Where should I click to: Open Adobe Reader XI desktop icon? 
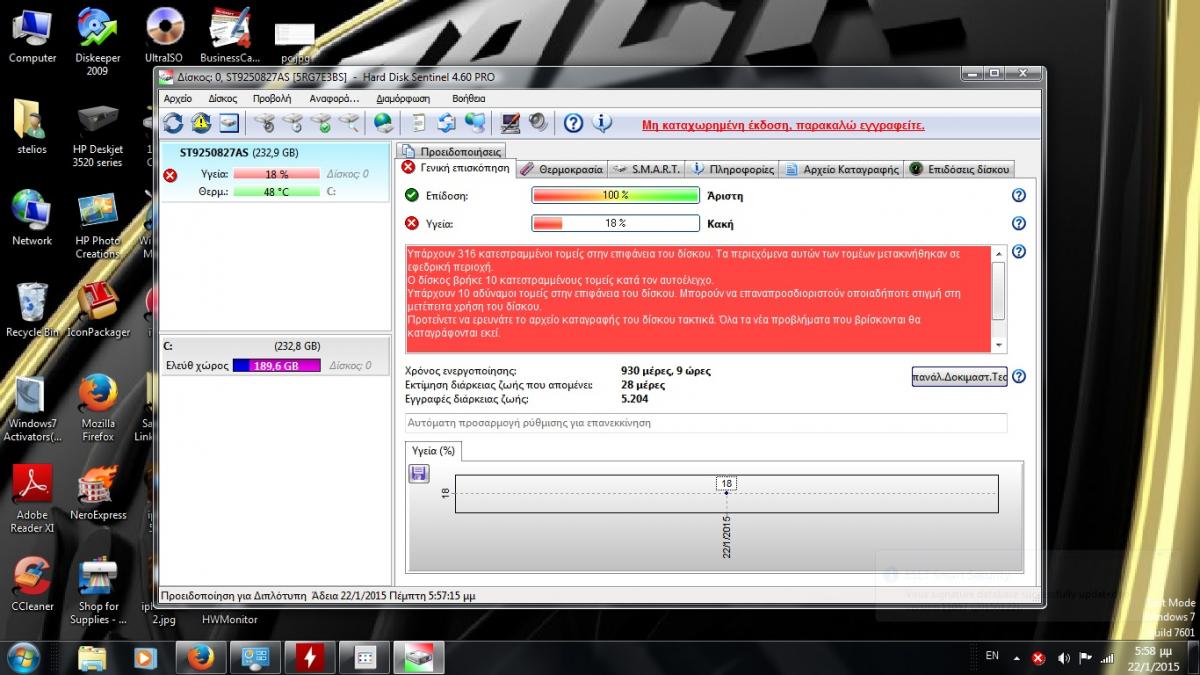pyautogui.click(x=33, y=499)
